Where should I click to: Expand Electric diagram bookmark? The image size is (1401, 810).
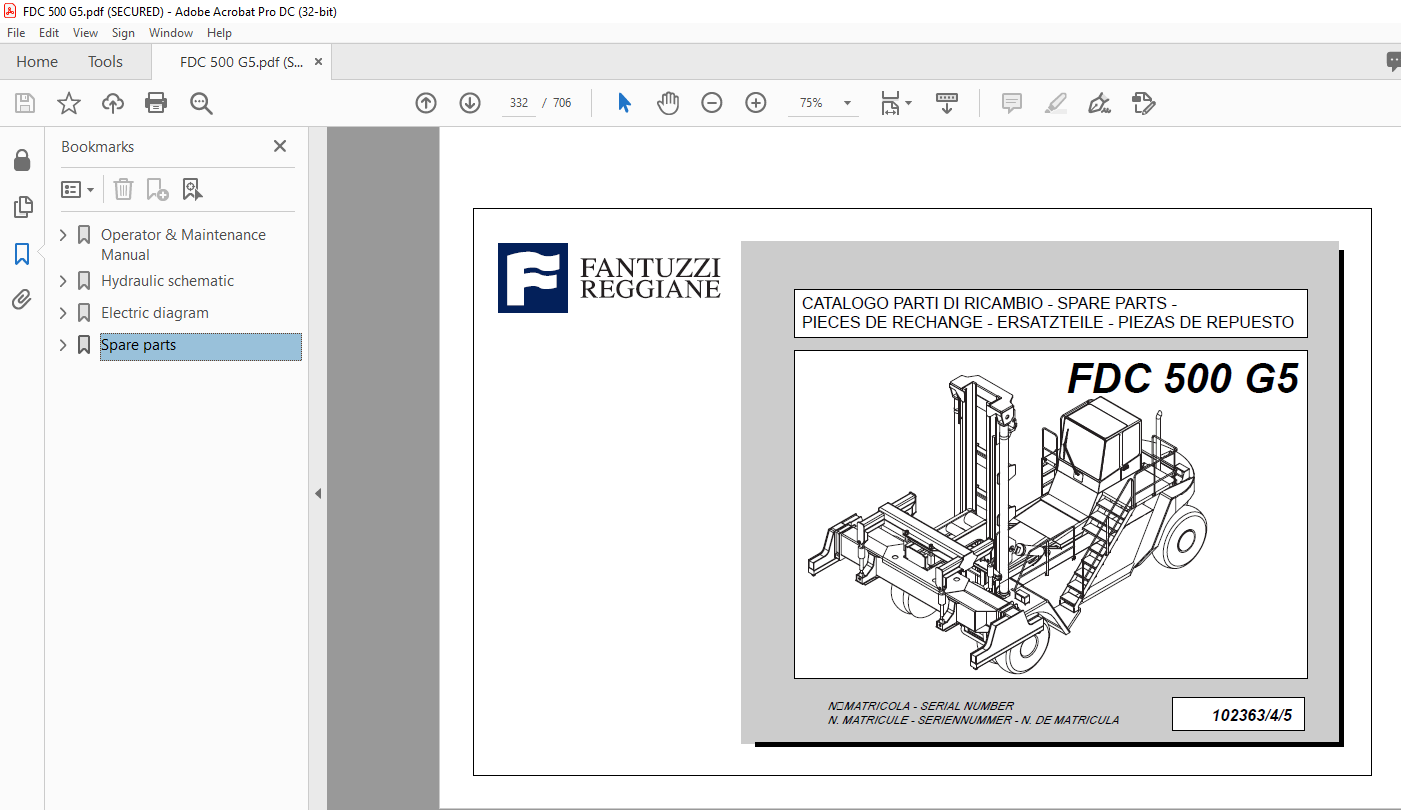tap(64, 313)
